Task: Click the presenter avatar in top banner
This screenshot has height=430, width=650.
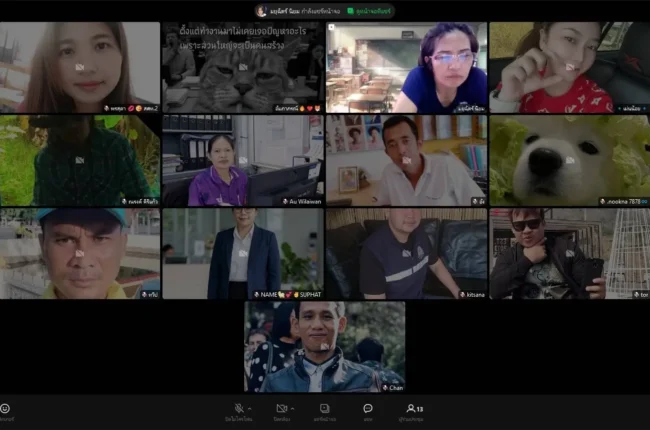Action: tap(261, 11)
